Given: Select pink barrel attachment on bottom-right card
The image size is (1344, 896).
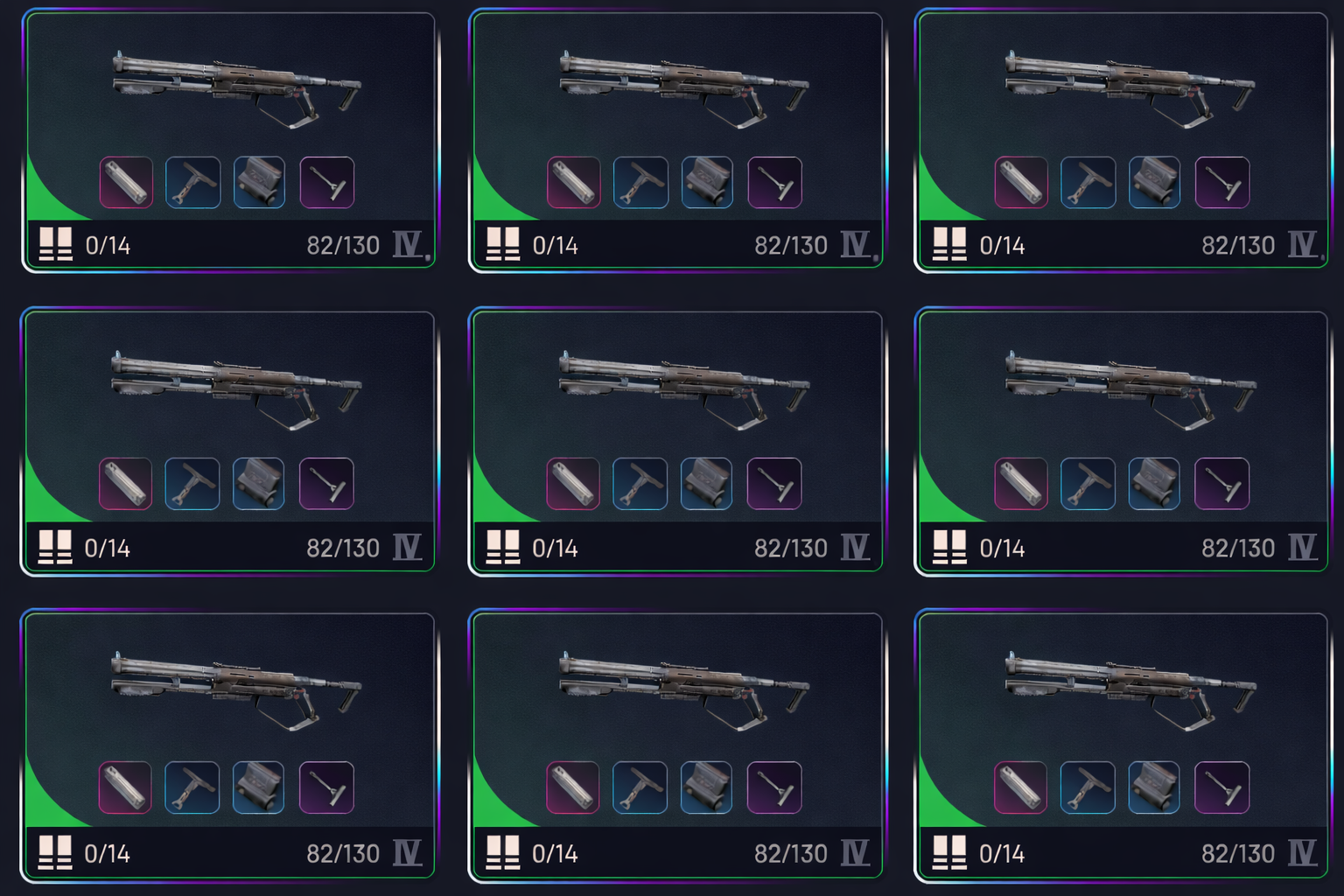Looking at the screenshot, I should click(1021, 787).
